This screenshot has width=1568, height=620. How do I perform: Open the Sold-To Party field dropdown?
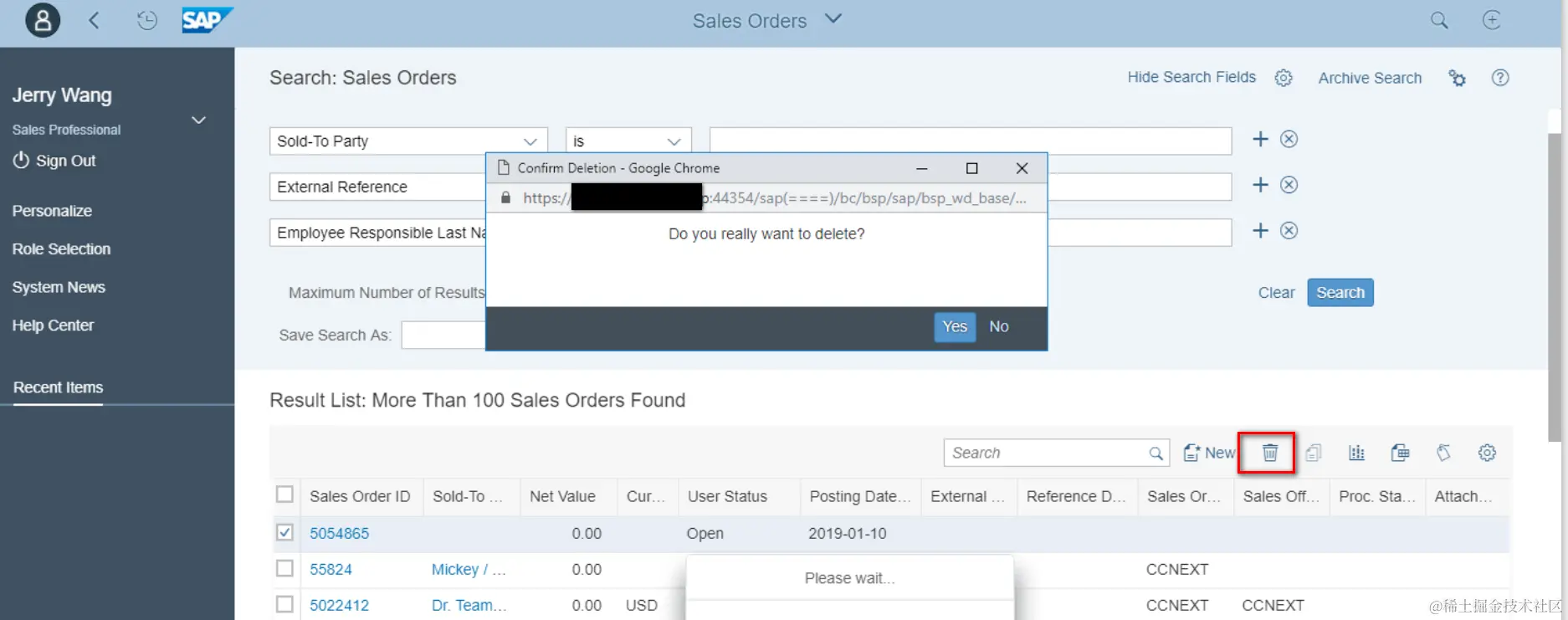click(x=530, y=141)
